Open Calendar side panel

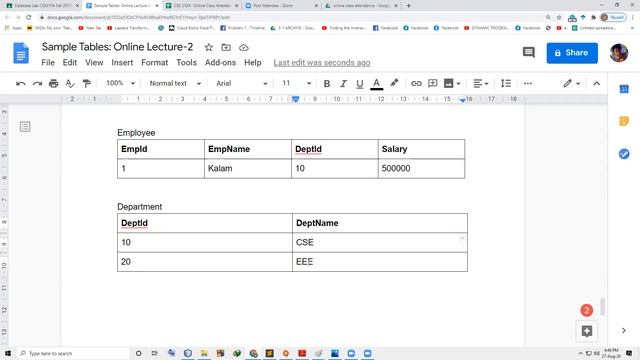pos(624,89)
